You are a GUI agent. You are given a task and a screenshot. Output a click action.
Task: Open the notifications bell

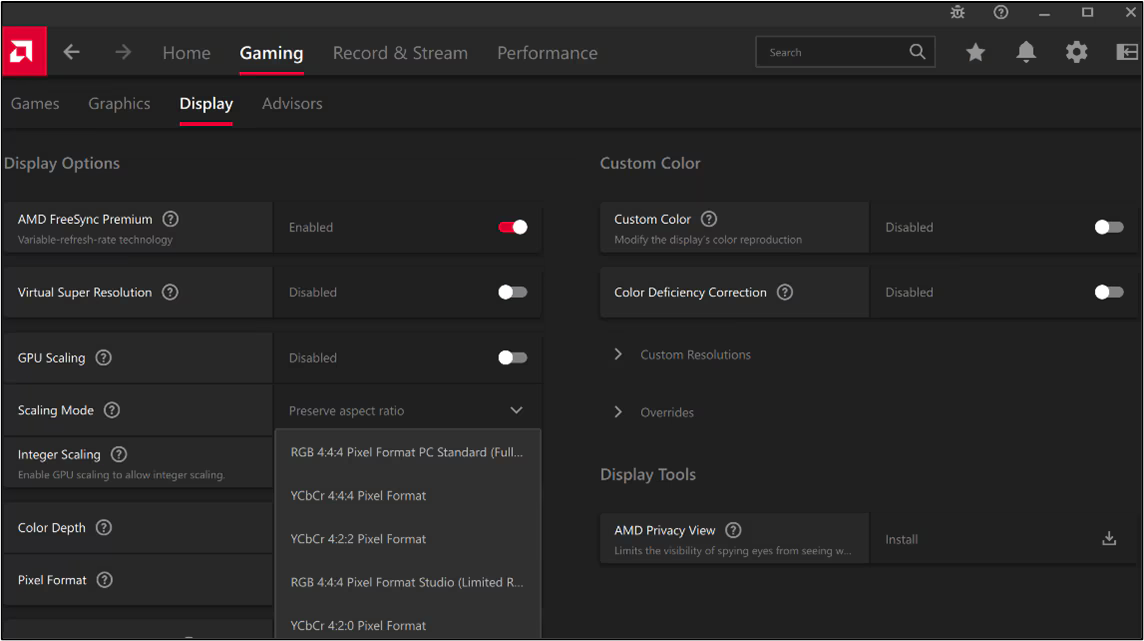1026,53
